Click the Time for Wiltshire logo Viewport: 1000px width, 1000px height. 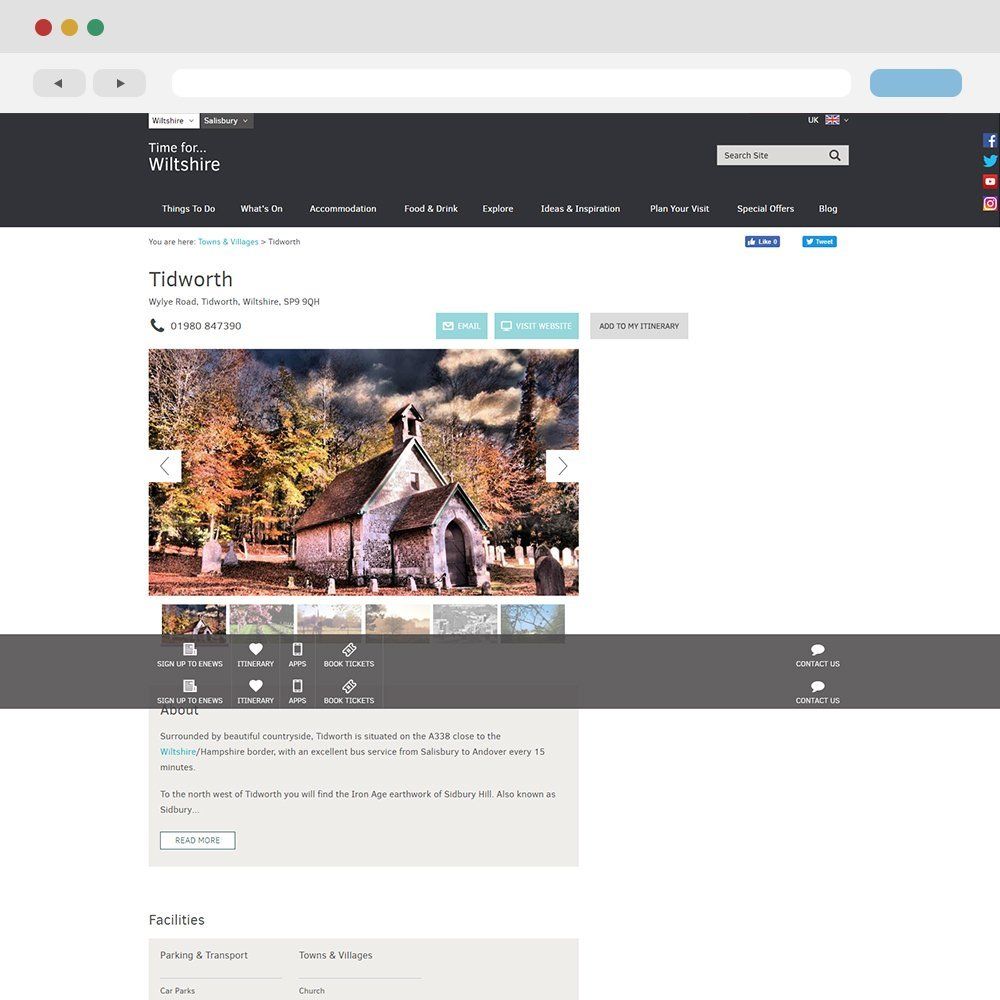[x=184, y=157]
